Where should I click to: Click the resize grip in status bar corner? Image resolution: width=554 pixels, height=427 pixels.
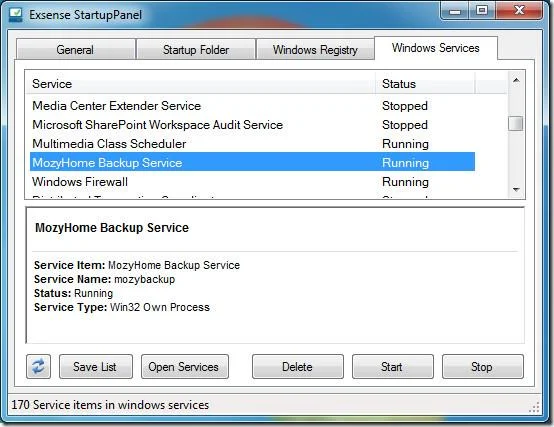[x=534, y=407]
